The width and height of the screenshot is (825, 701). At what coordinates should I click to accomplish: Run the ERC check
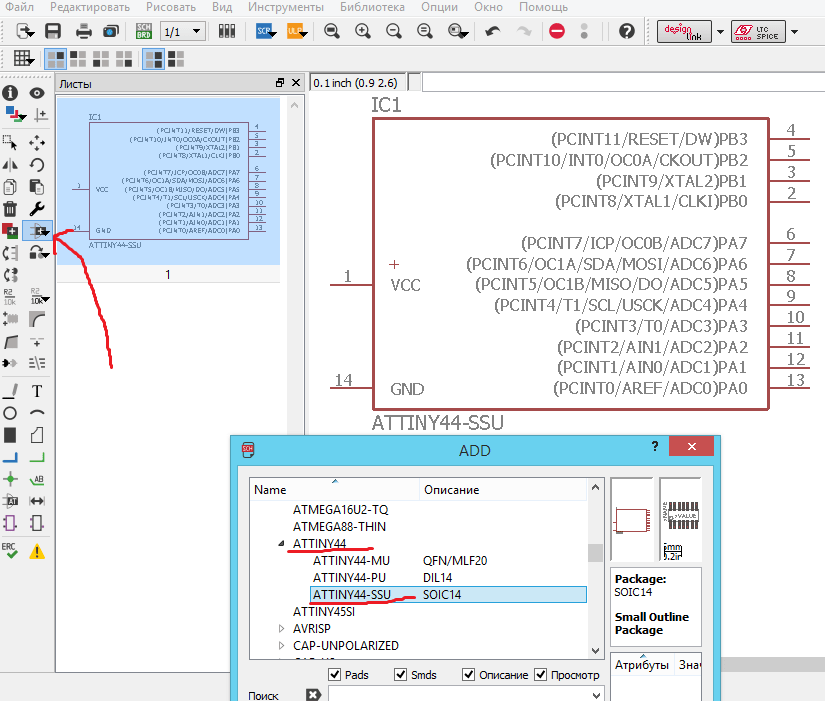(x=9, y=550)
